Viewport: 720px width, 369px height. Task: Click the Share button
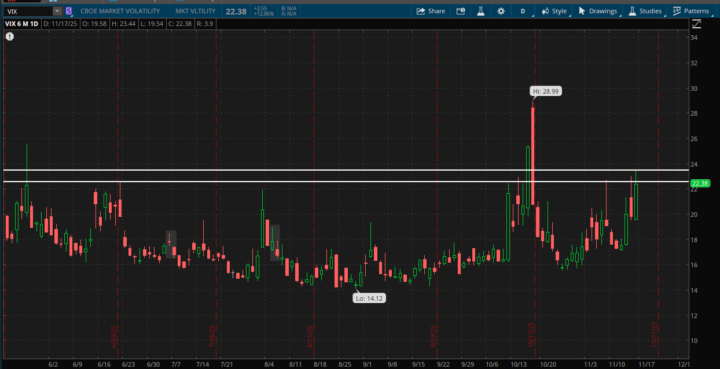pos(431,11)
